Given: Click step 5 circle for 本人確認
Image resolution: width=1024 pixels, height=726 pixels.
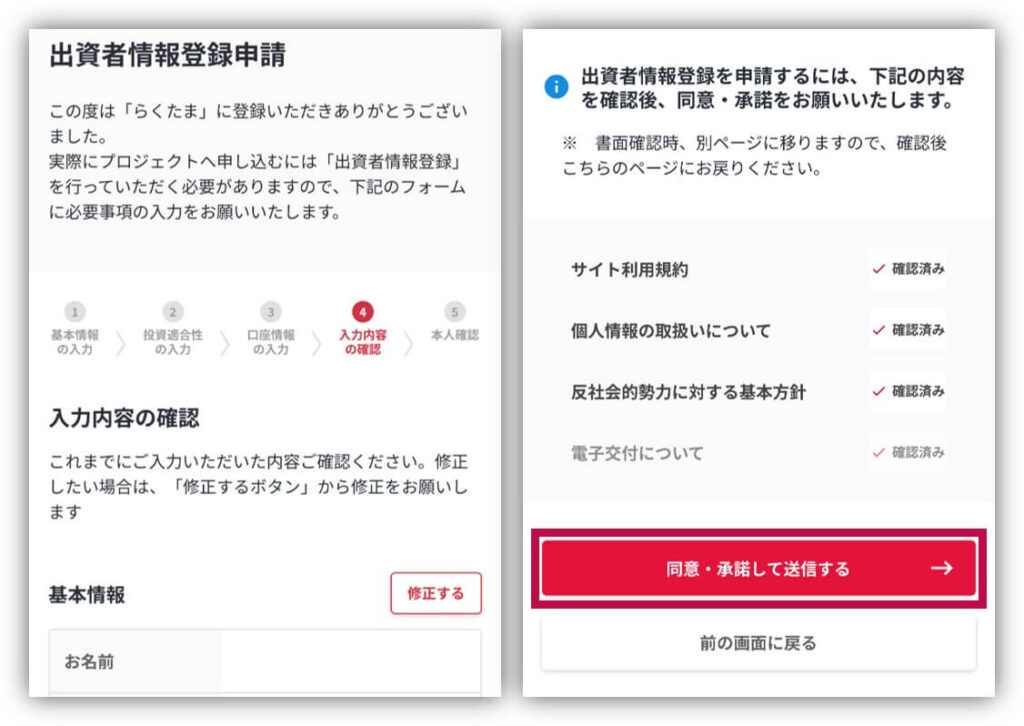Looking at the screenshot, I should [455, 312].
